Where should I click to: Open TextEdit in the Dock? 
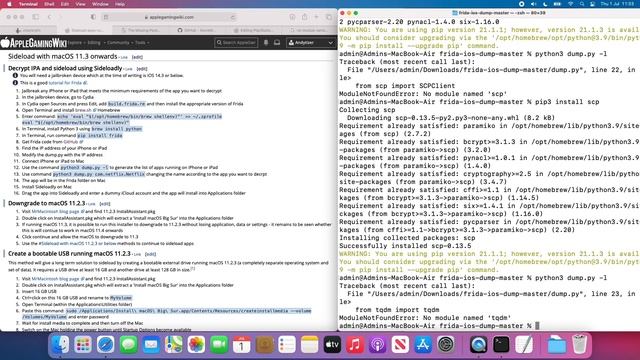[524, 344]
